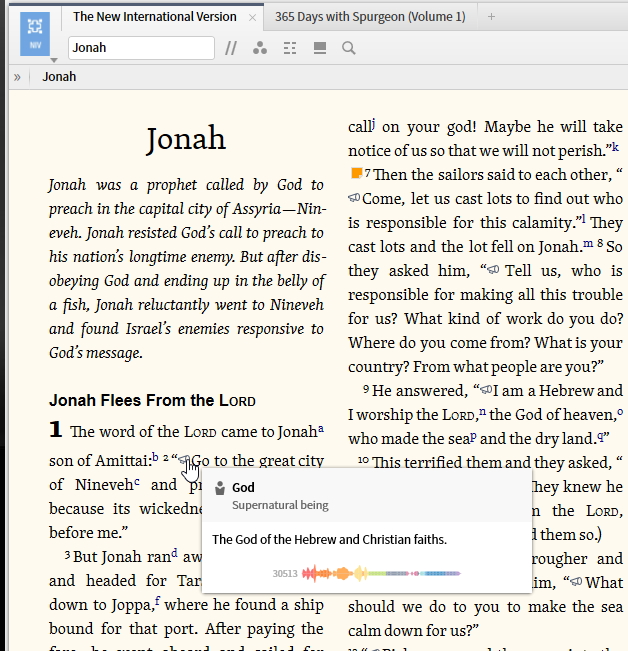Click the parallel resources double-slash icon
Image resolution: width=628 pixels, height=651 pixels.
pyautogui.click(x=231, y=48)
